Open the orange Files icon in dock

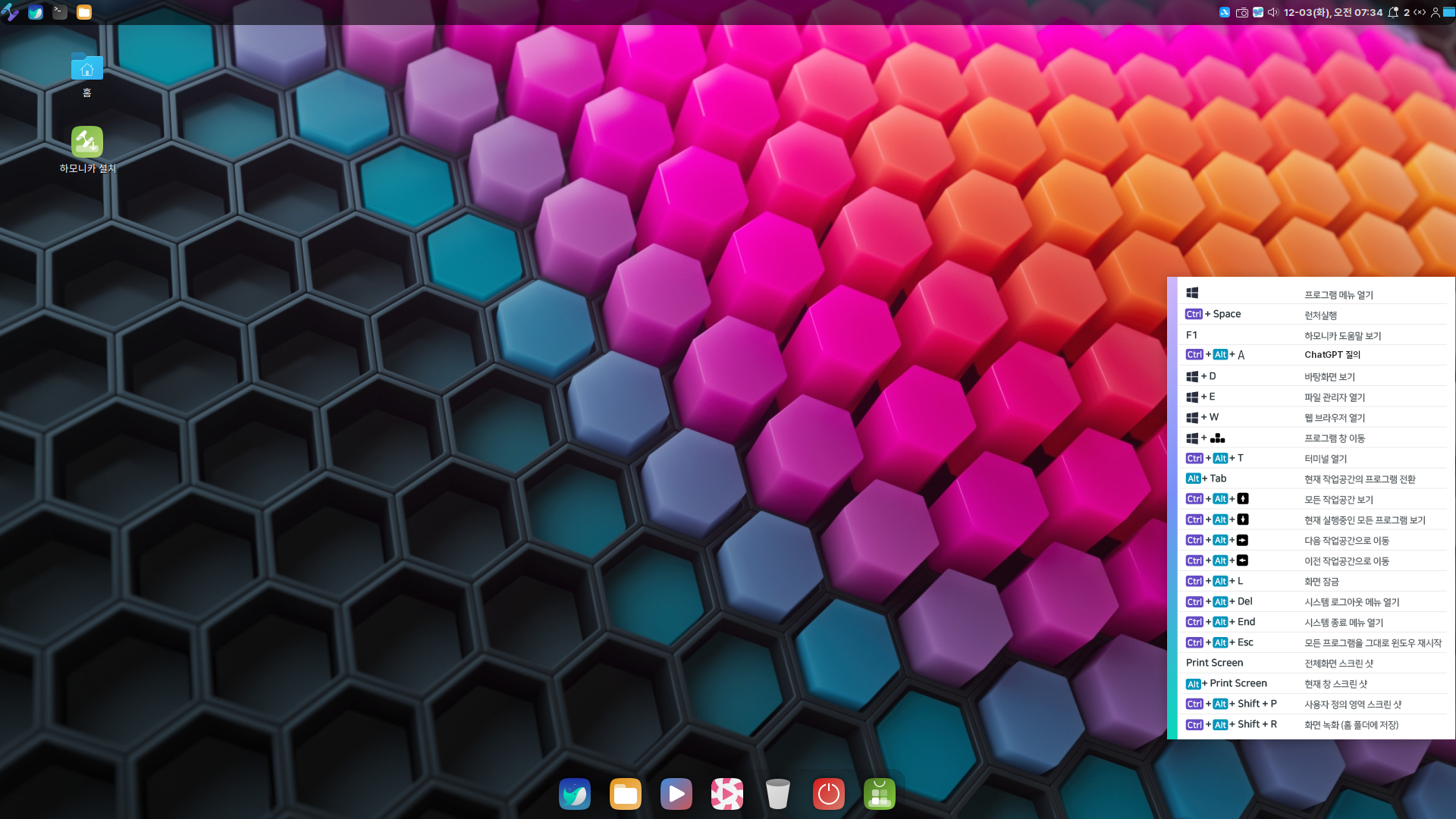click(x=626, y=794)
